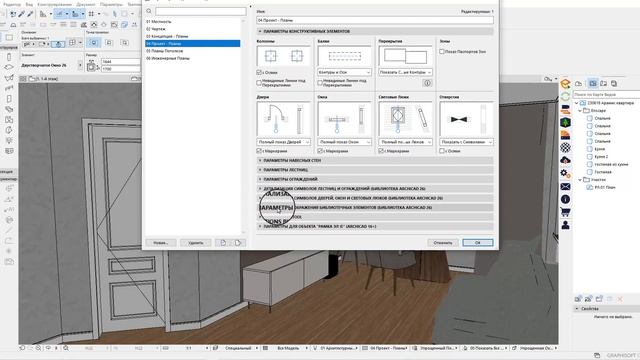Toggle Окна 'с Маркерами' checkbox

[x=320, y=151]
